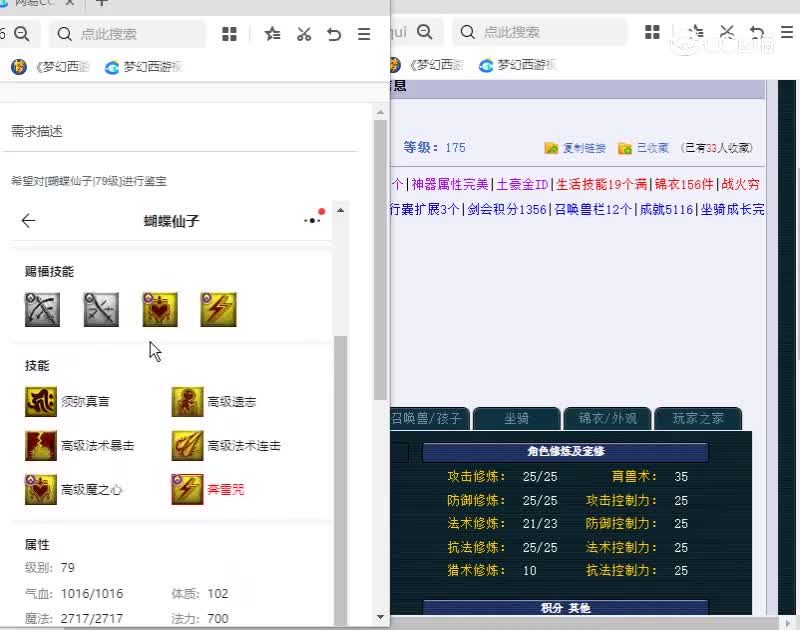Click the 奔雷咒 skill icon
Viewport: 800px width, 630px height.
[x=187, y=490]
